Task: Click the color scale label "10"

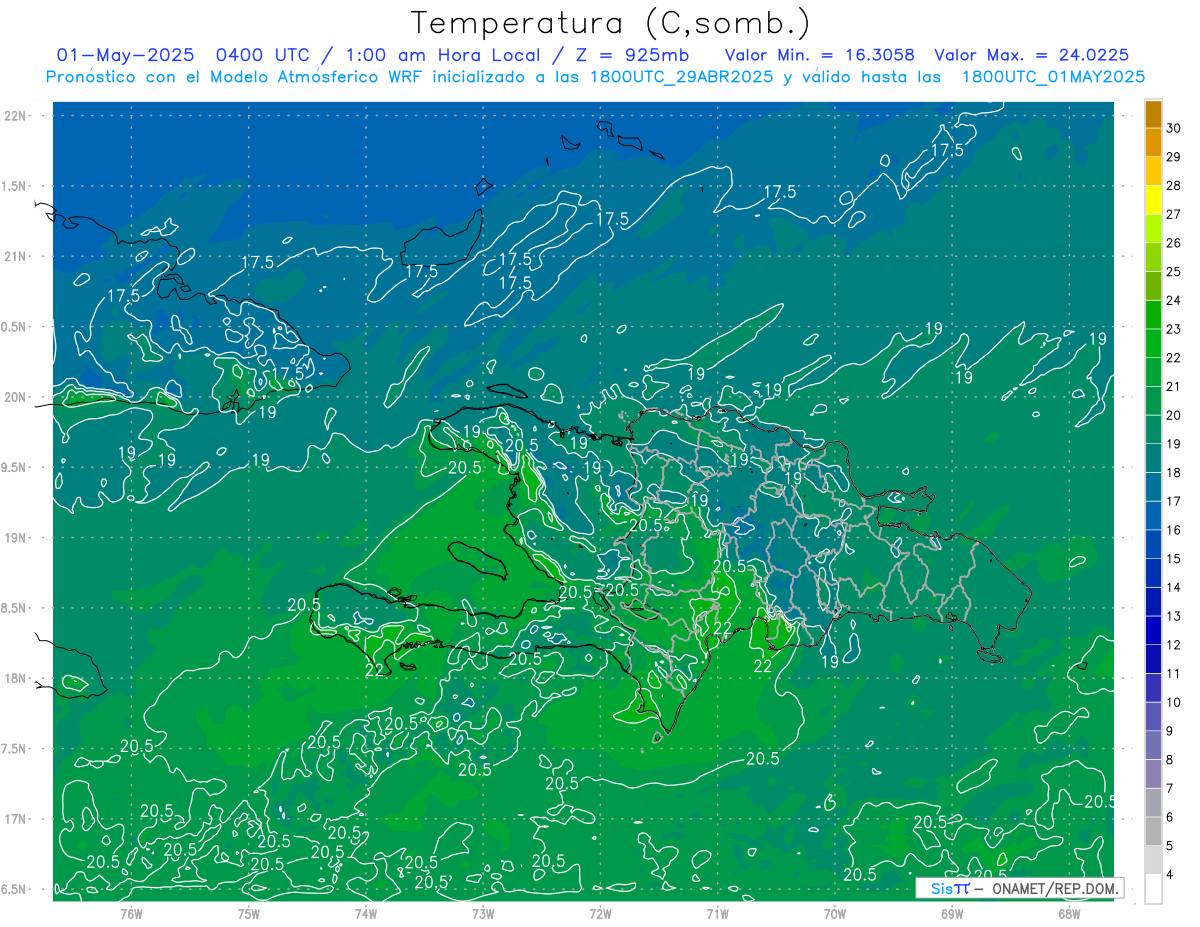Action: click(1173, 702)
